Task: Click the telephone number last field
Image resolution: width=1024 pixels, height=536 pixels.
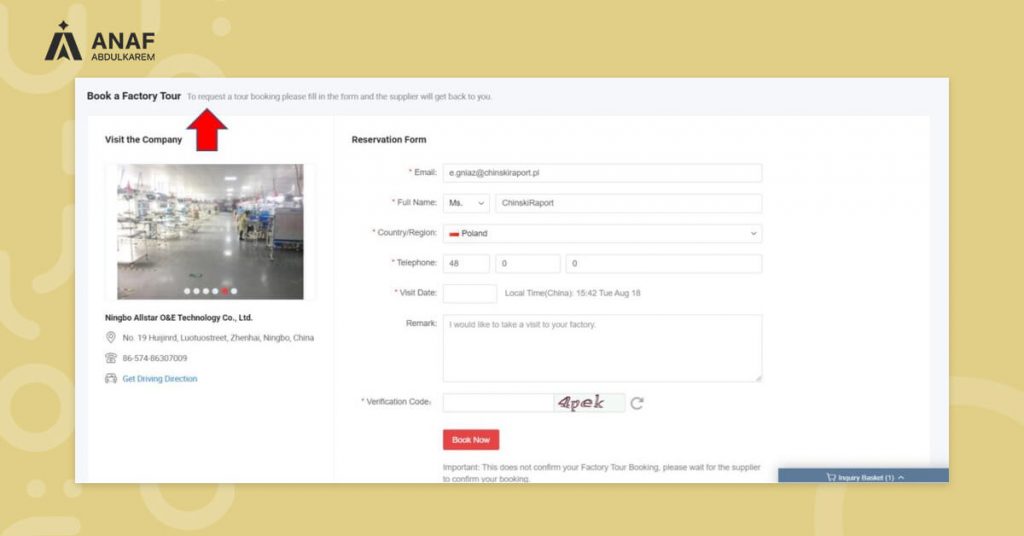Action: click(664, 263)
